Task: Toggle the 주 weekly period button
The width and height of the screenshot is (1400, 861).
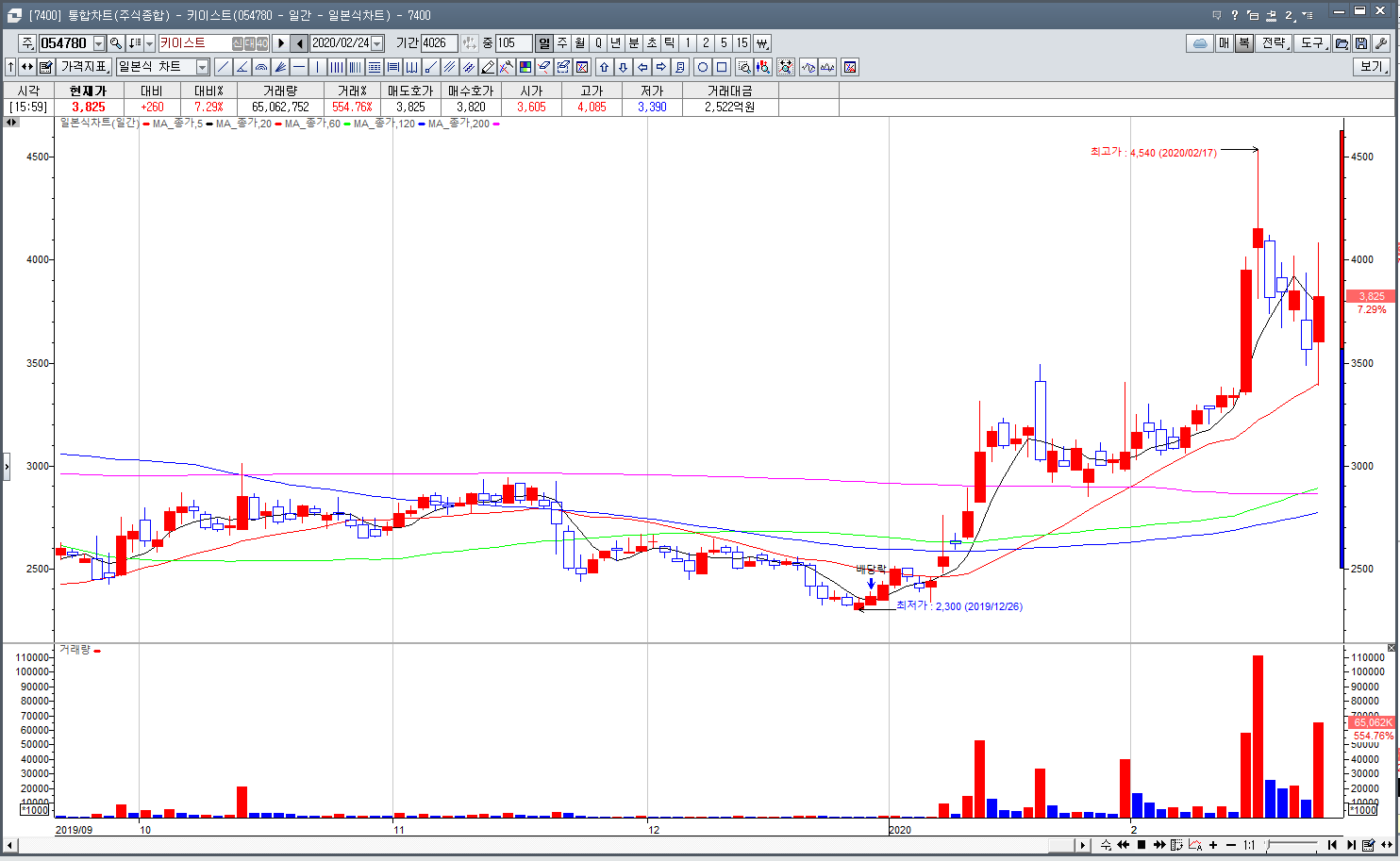Action: [x=562, y=43]
